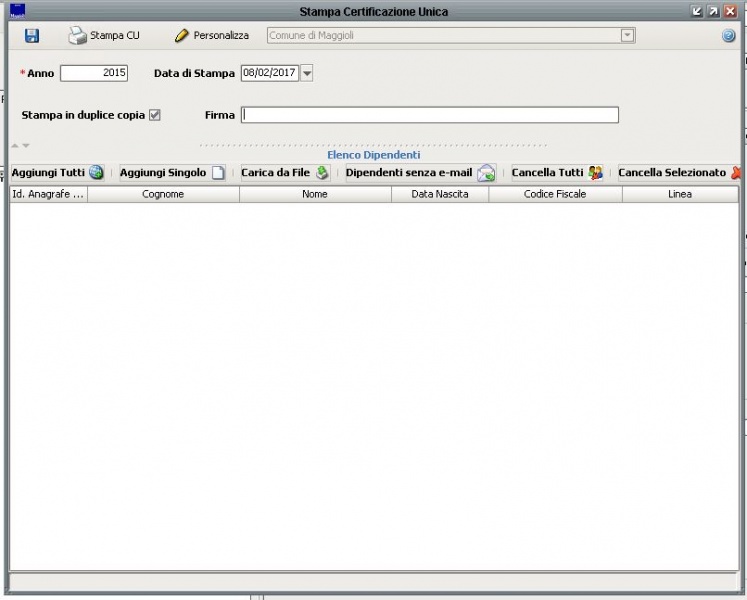
Task: Sort by Codice Fiscale column header
Action: coord(555,194)
